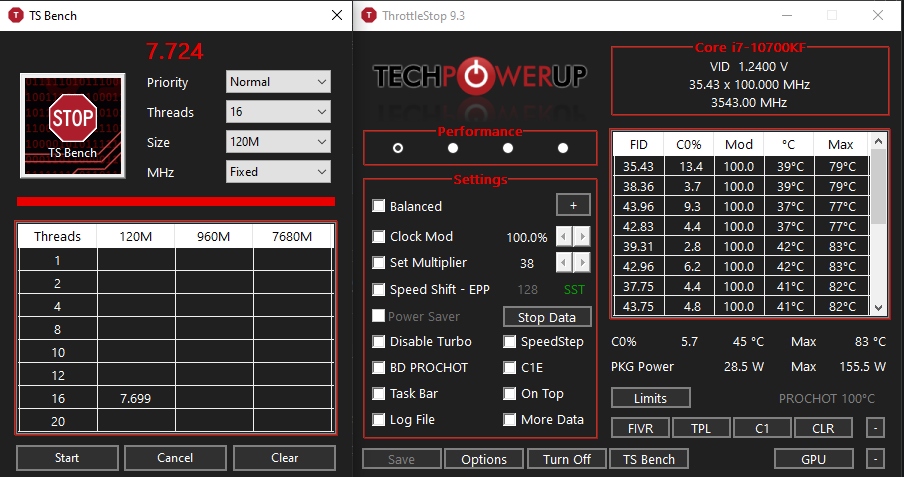Click the ThrottleStop window title icon
The image size is (904, 477).
point(368,16)
